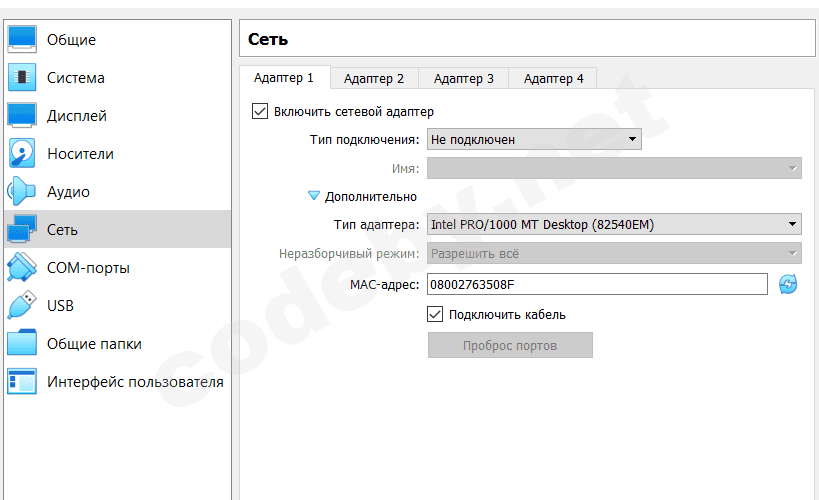Collapse the Дополнительно section
This screenshot has width=819, height=500.
coord(314,197)
